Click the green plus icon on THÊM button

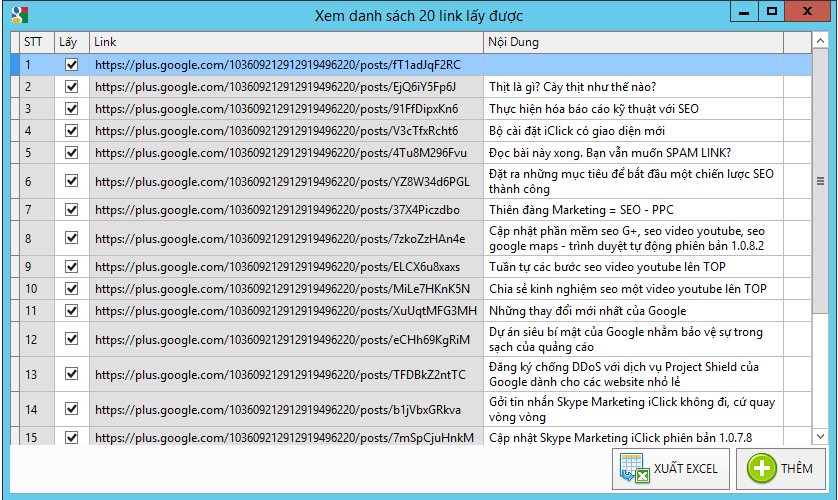click(x=762, y=468)
